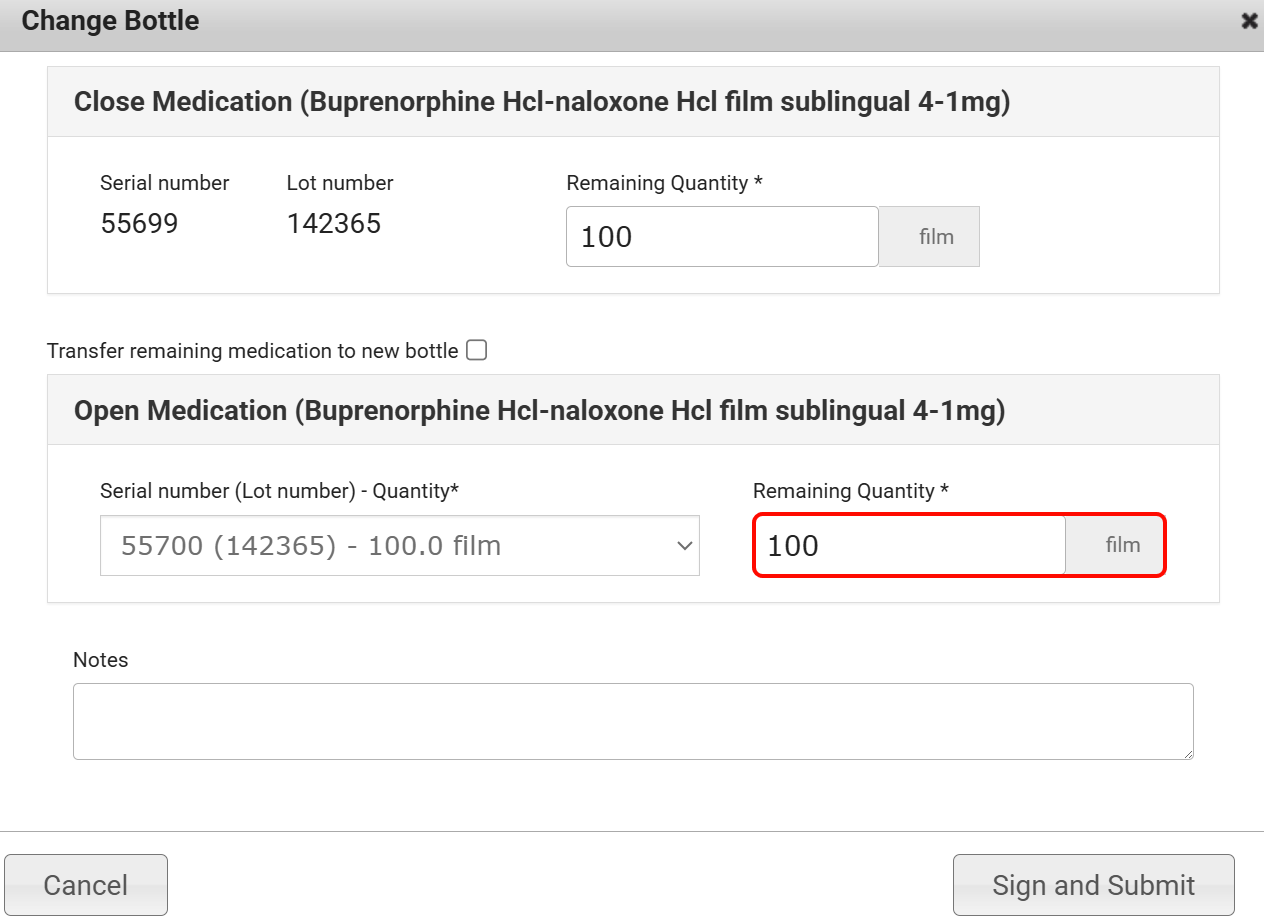Click the Close Medication section header
Viewport: 1264px width, 921px height.
[541, 102]
